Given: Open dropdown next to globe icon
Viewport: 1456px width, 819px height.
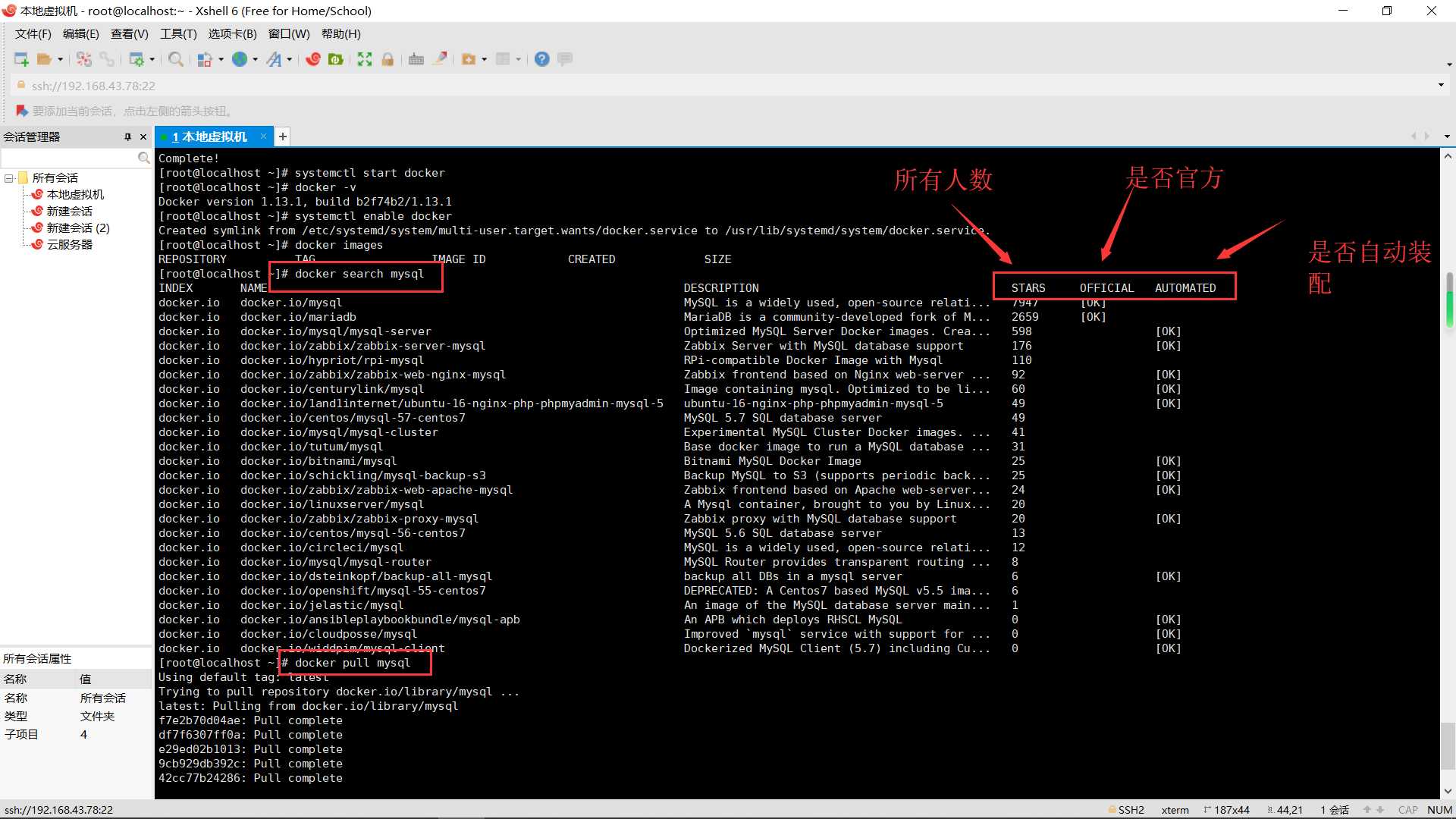Looking at the screenshot, I should click(255, 59).
